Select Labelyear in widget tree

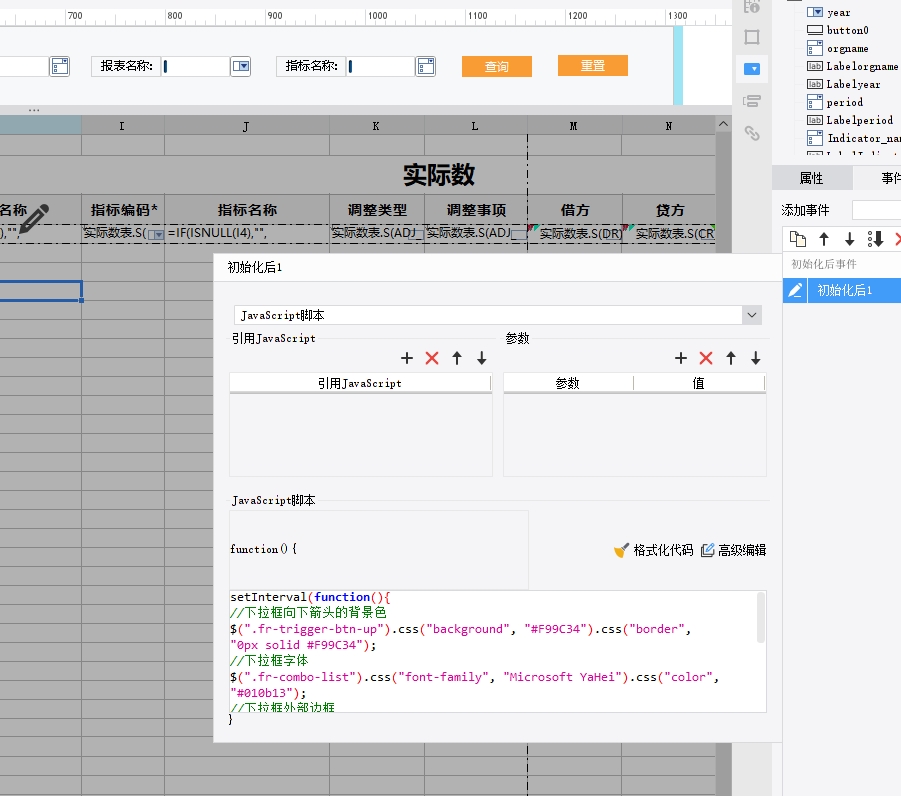(x=853, y=84)
